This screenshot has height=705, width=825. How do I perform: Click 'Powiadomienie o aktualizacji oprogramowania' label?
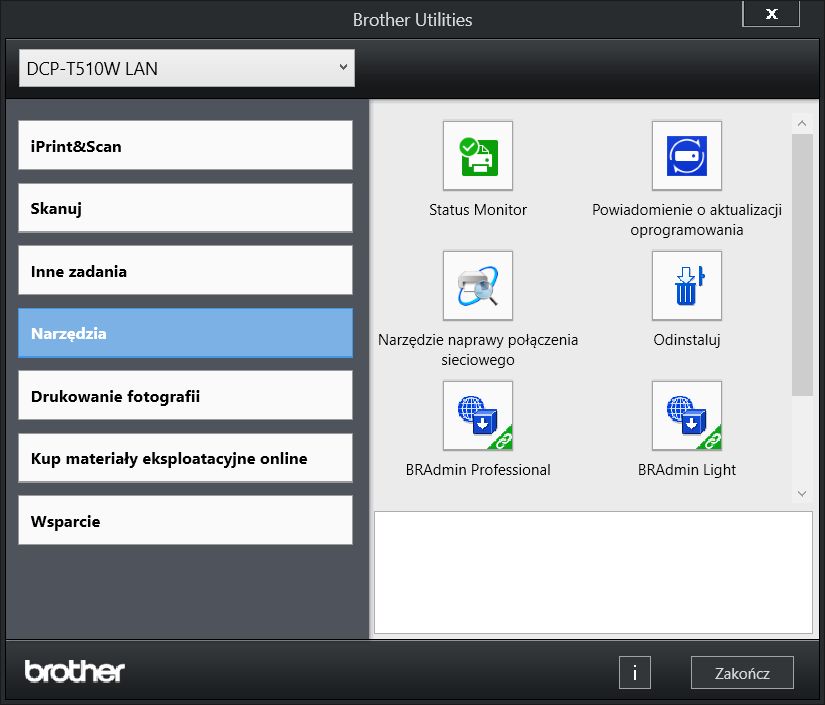pos(687,220)
